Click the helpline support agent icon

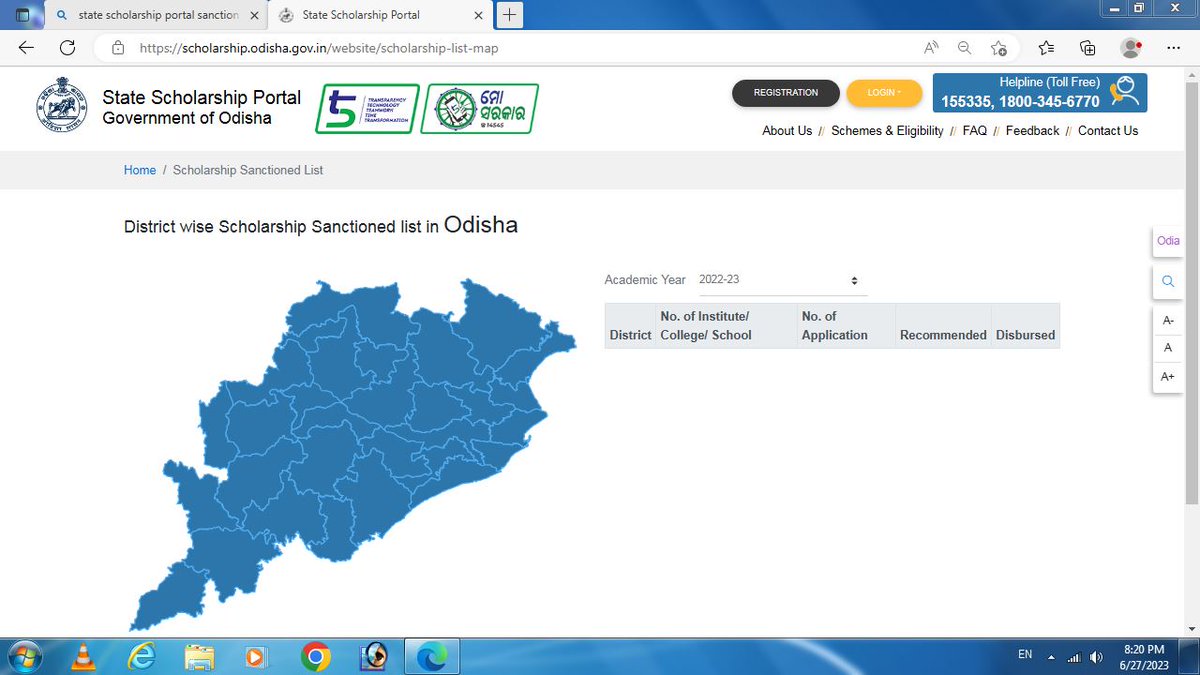click(x=1125, y=92)
